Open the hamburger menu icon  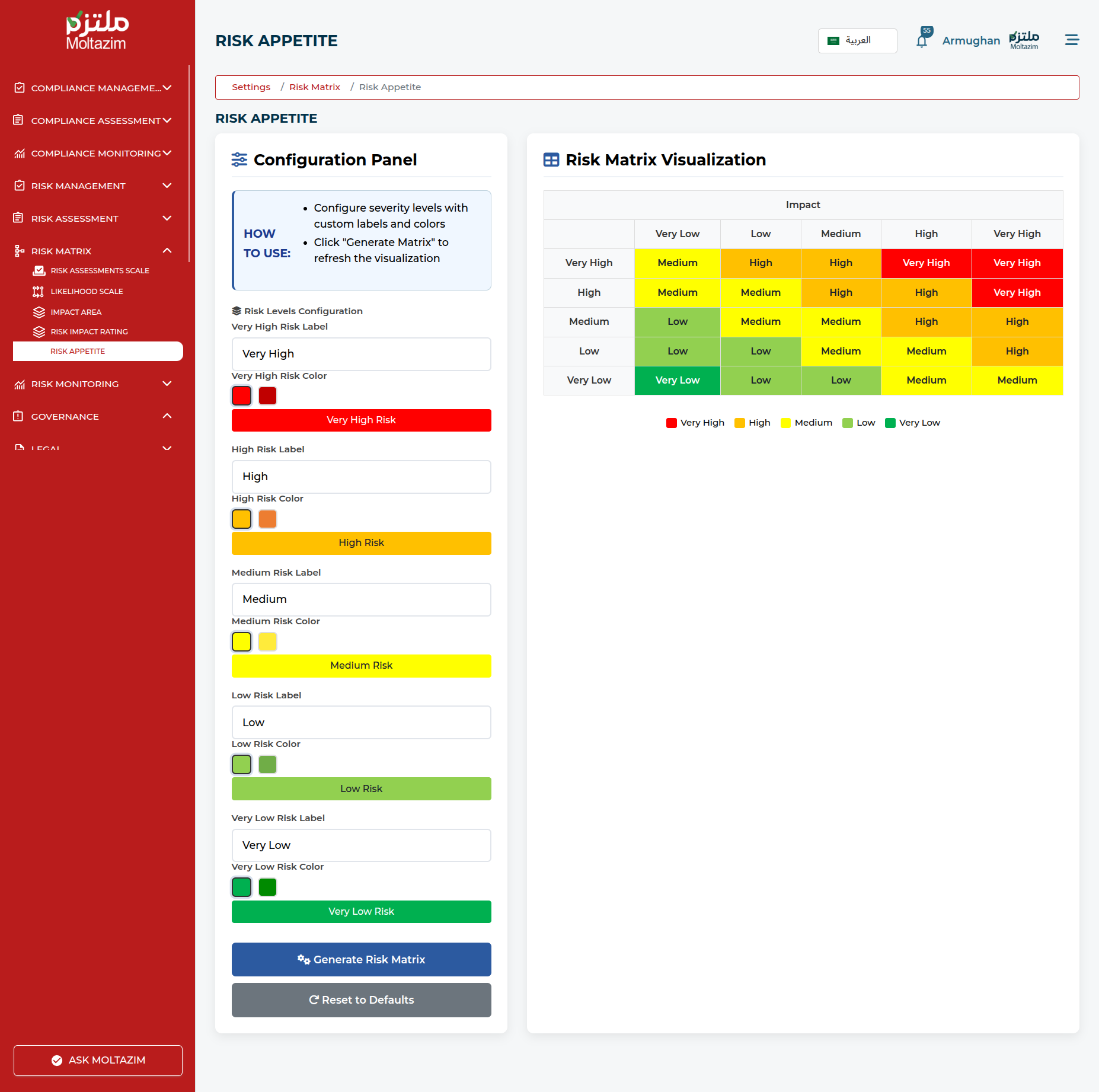click(1071, 40)
